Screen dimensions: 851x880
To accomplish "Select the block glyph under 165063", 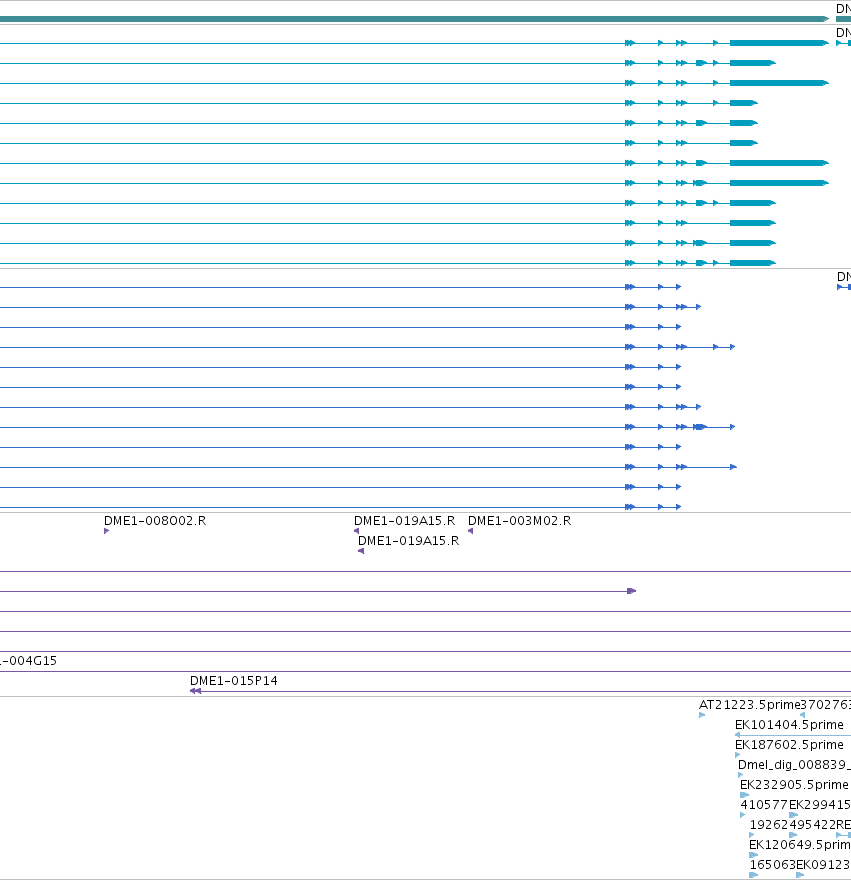I will pos(754,875).
